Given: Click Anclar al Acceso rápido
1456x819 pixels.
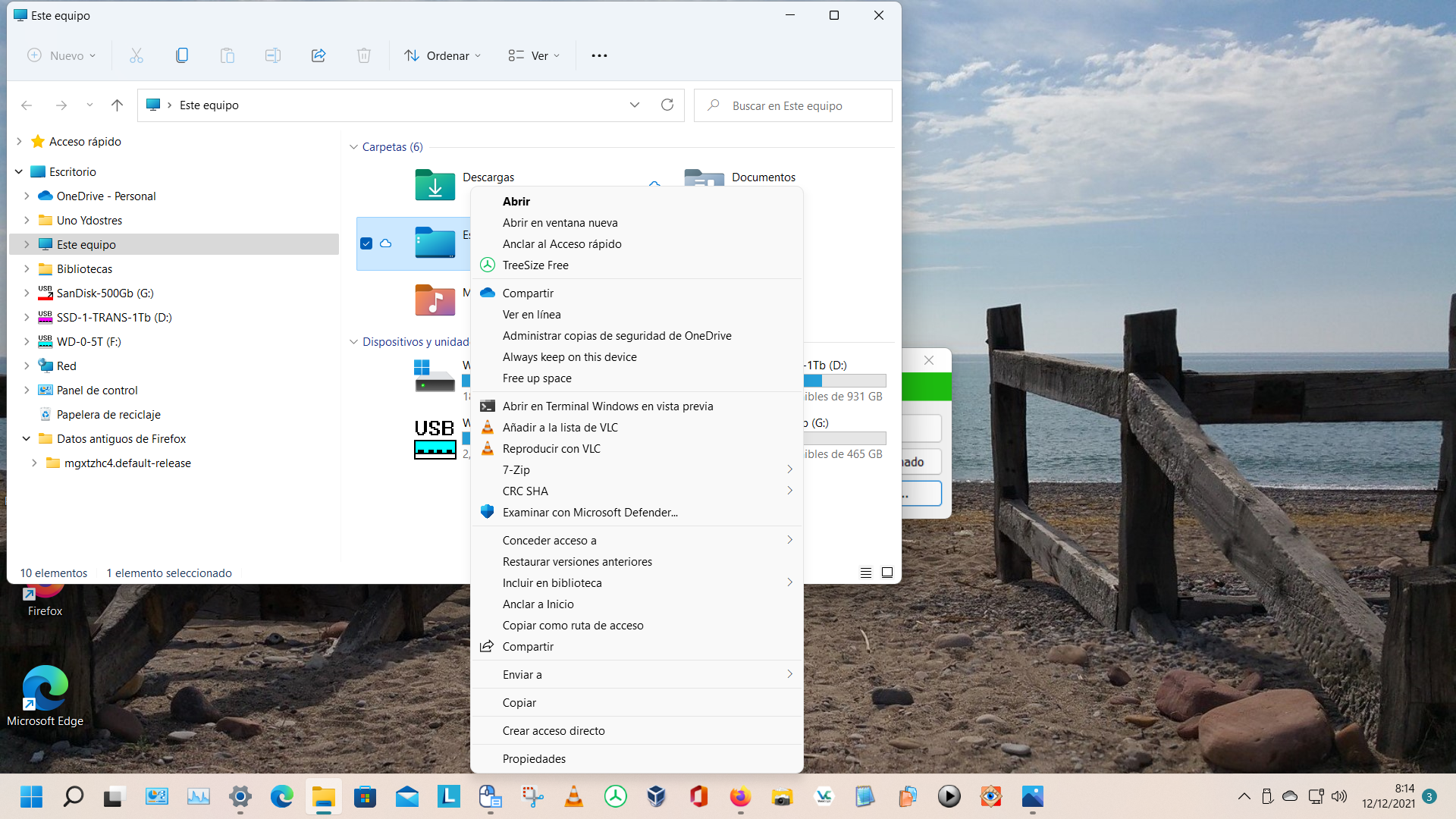Looking at the screenshot, I should click(562, 243).
